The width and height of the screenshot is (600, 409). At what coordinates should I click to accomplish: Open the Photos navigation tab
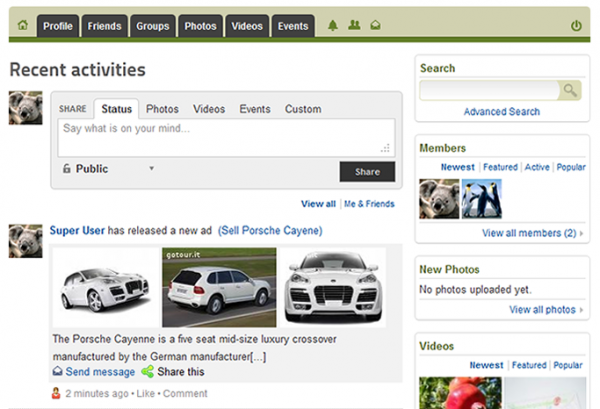[x=201, y=26]
